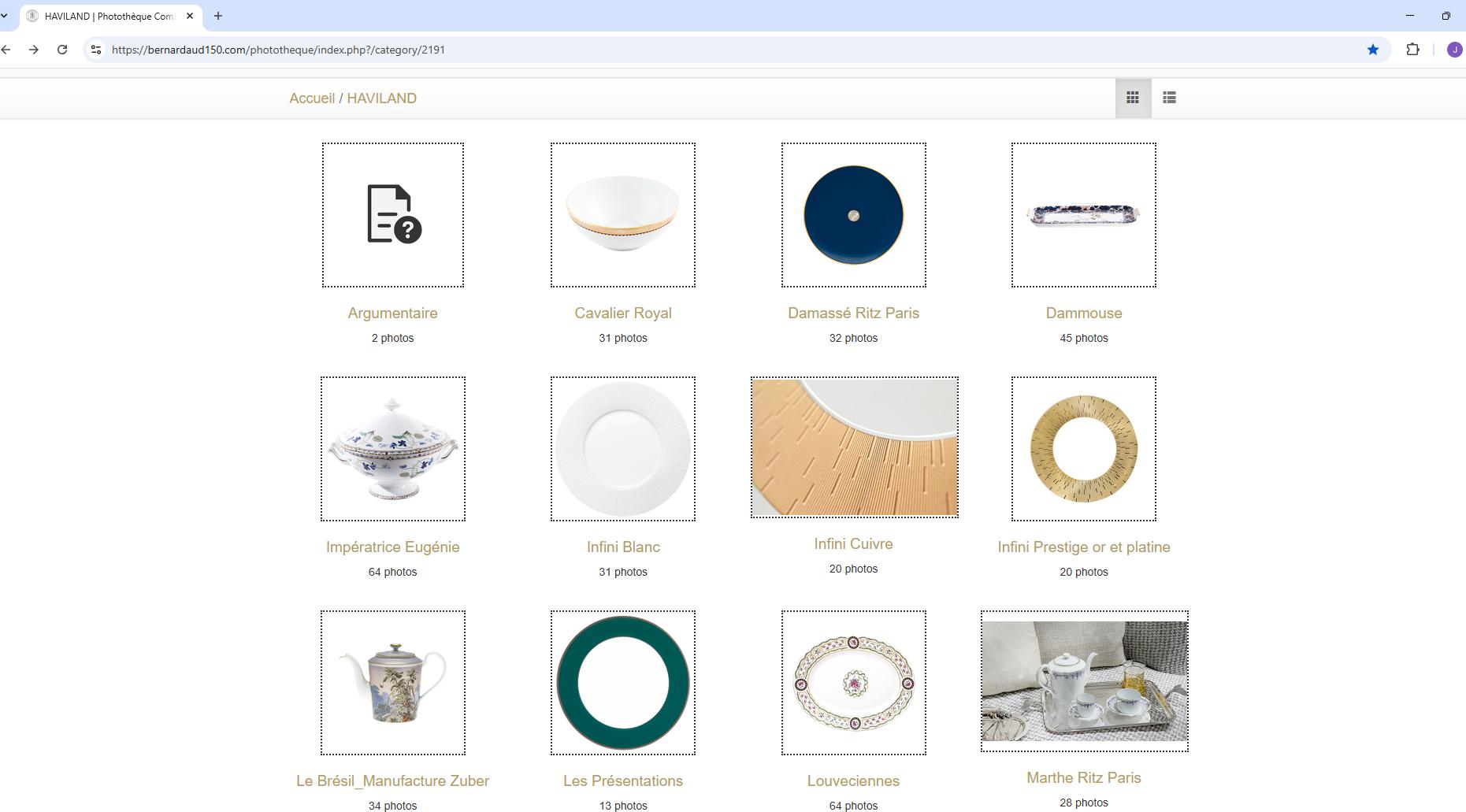Open the Le Brésil teapot thumbnail
Screen dimensions: 1466x812
point(393,683)
